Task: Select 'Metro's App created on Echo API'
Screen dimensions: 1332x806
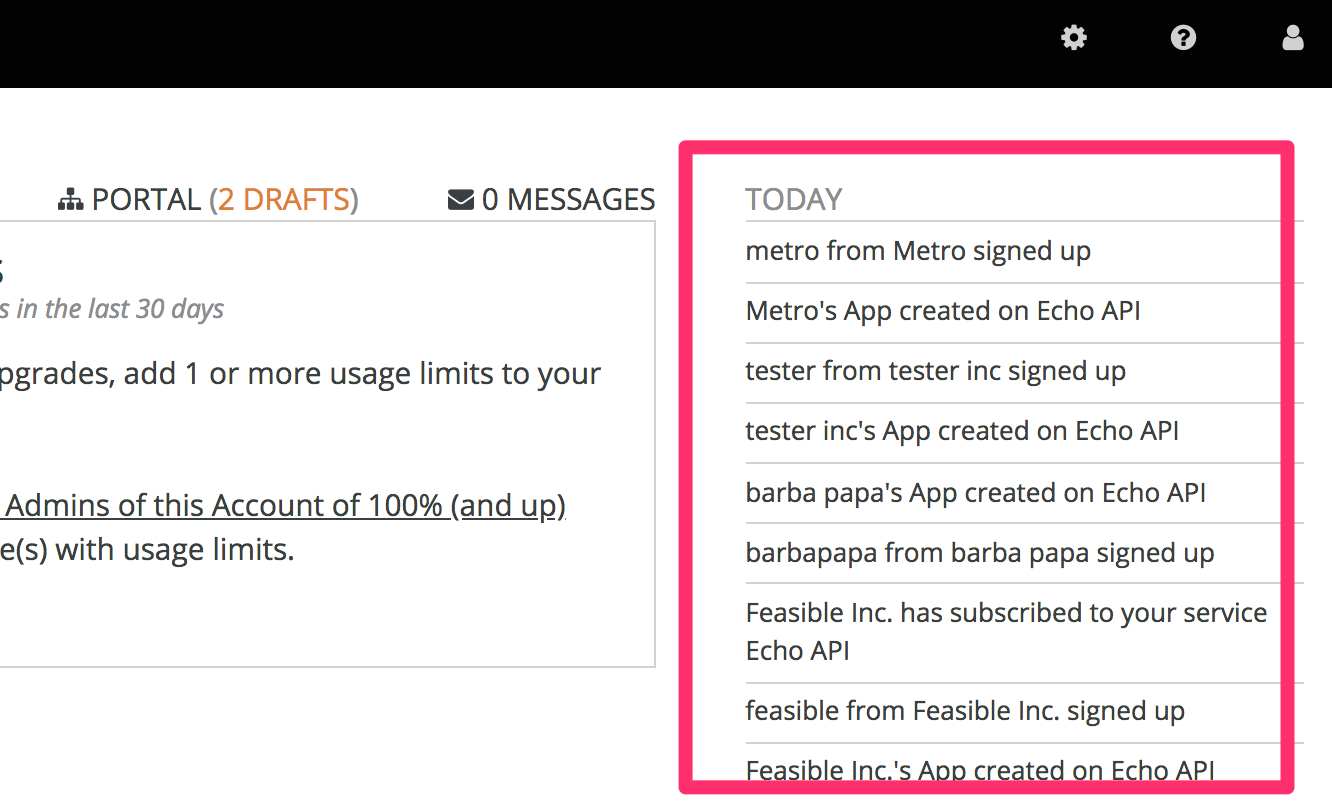Action: coord(943,311)
